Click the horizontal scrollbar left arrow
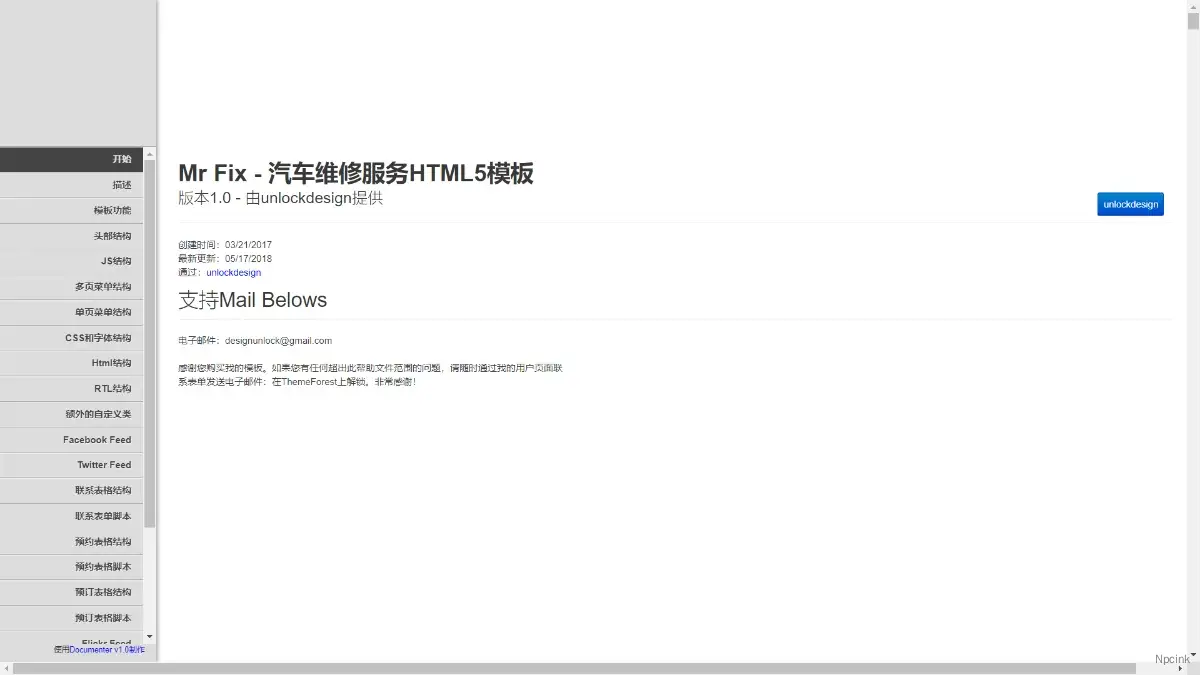The image size is (1200, 675). (6, 668)
